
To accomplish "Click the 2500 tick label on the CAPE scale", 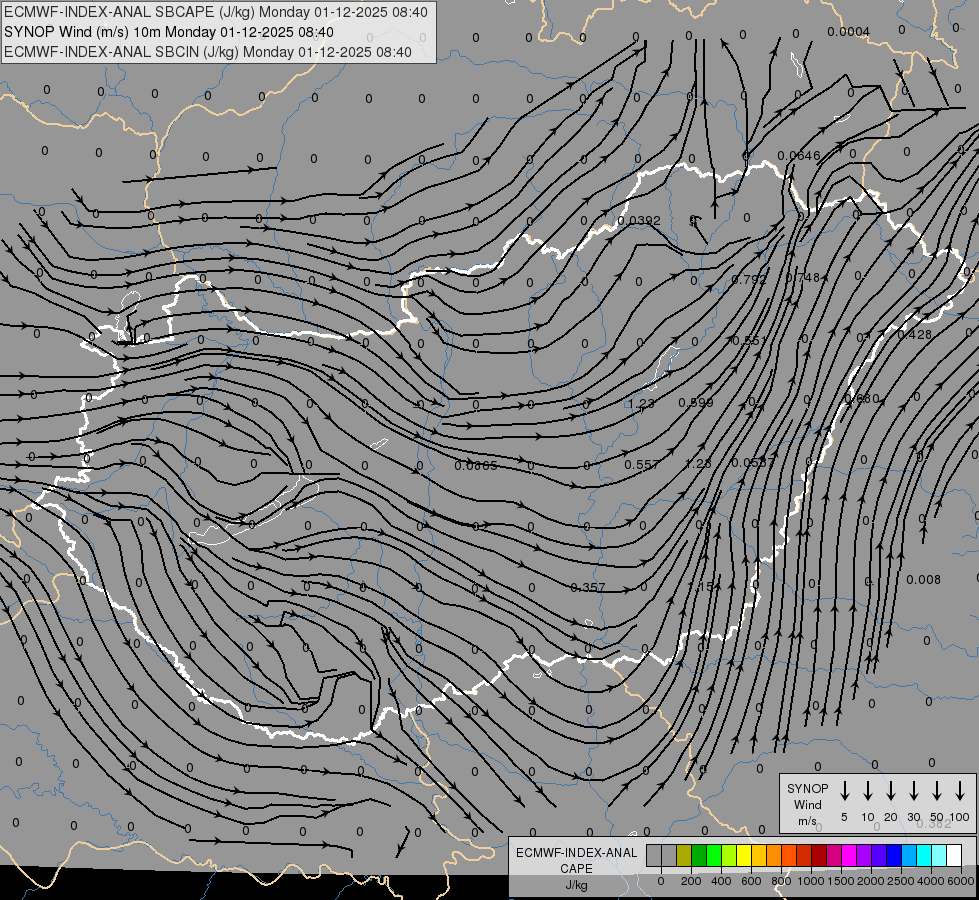I will point(901,881).
